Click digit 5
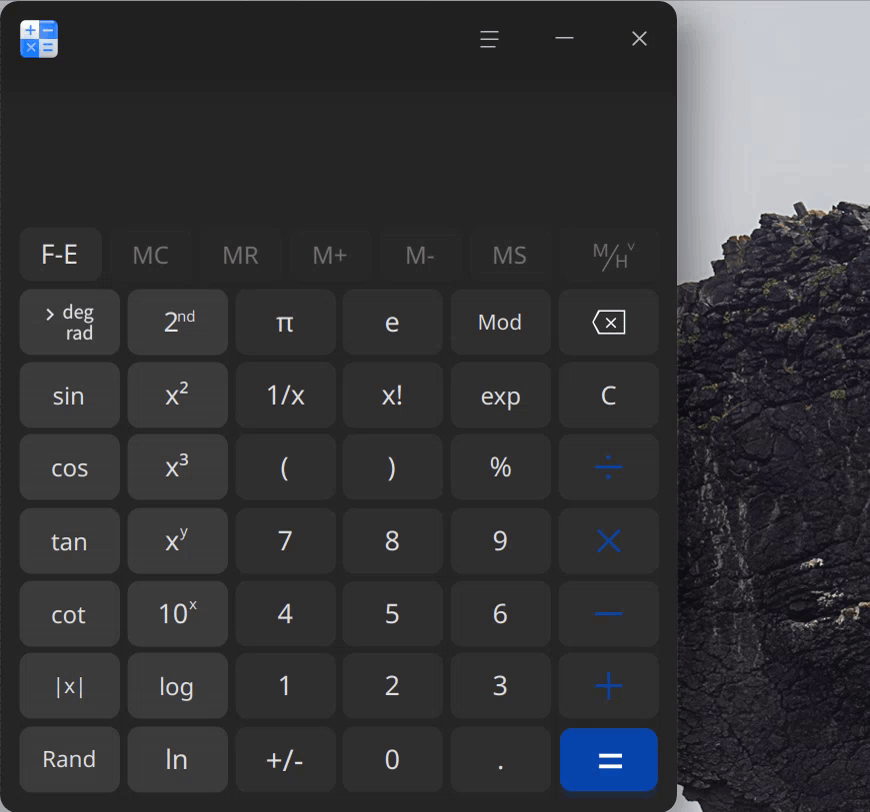The height and width of the screenshot is (812, 870). (x=392, y=613)
